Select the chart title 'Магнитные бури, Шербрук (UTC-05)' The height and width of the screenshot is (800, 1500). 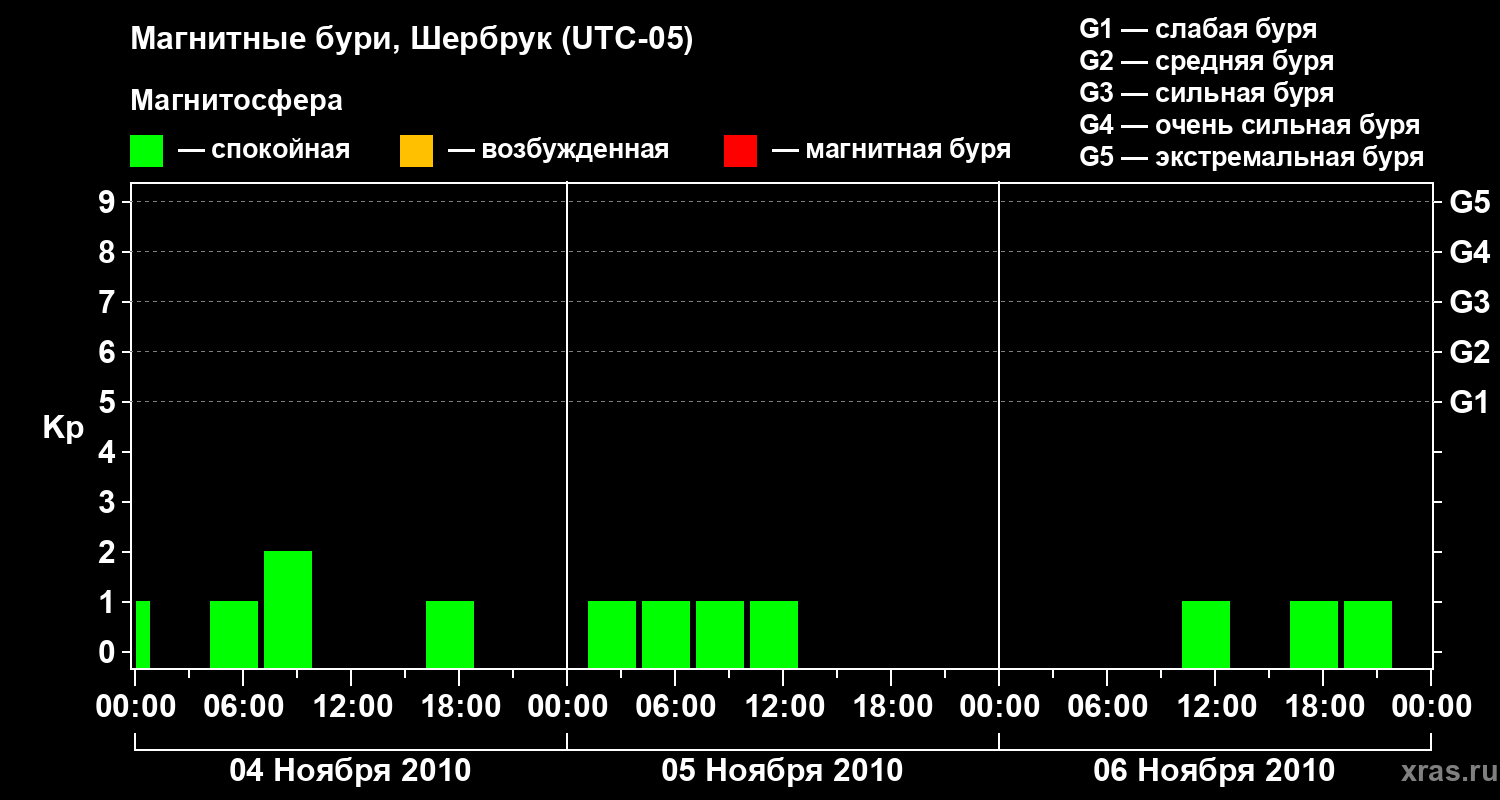point(412,40)
